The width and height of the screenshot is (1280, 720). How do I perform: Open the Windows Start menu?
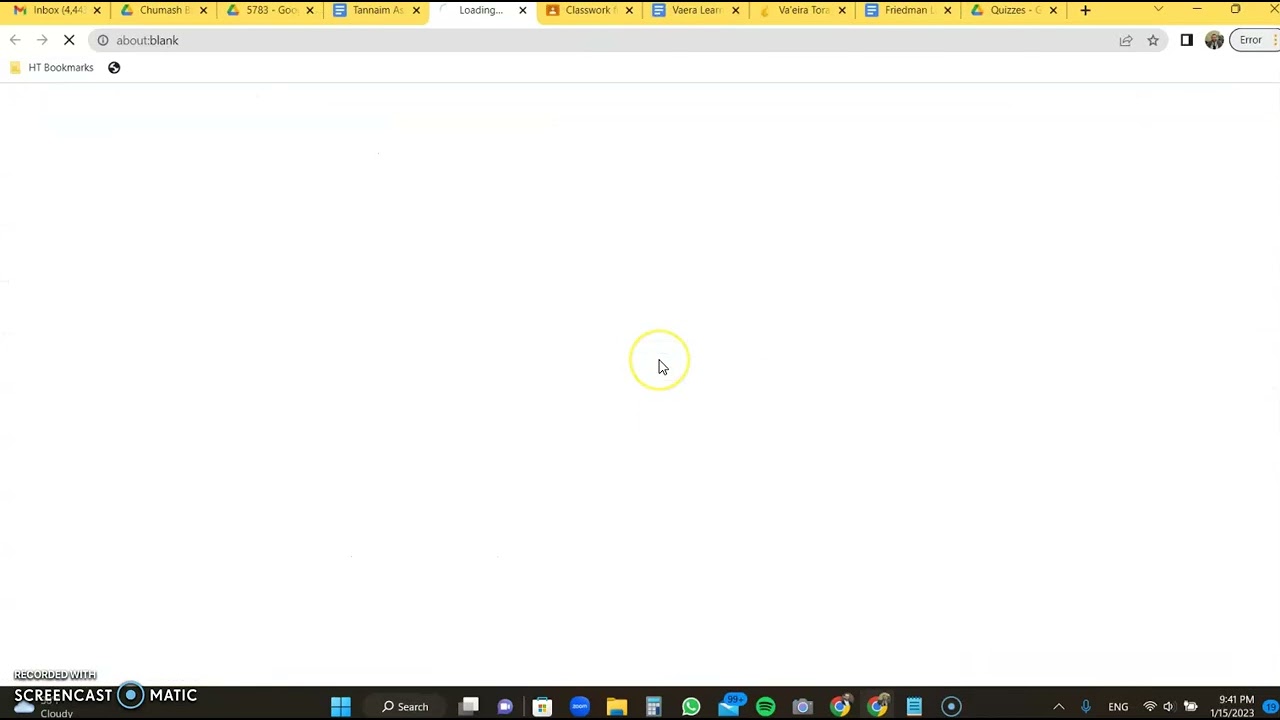340,707
